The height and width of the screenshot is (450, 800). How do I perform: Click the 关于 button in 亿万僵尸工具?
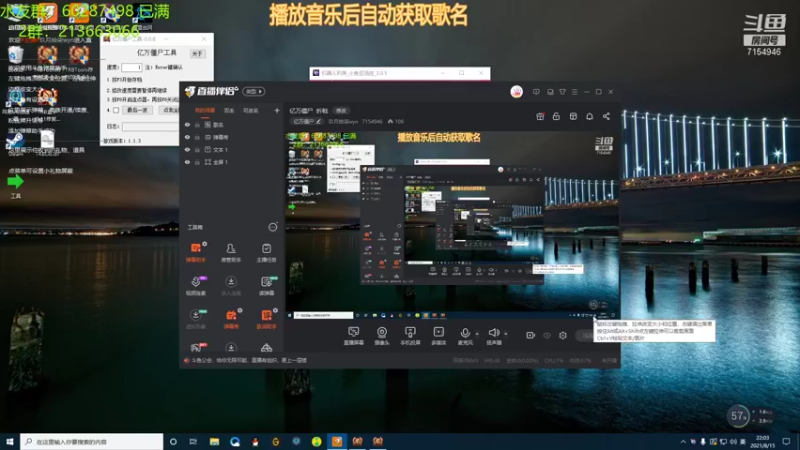click(197, 54)
